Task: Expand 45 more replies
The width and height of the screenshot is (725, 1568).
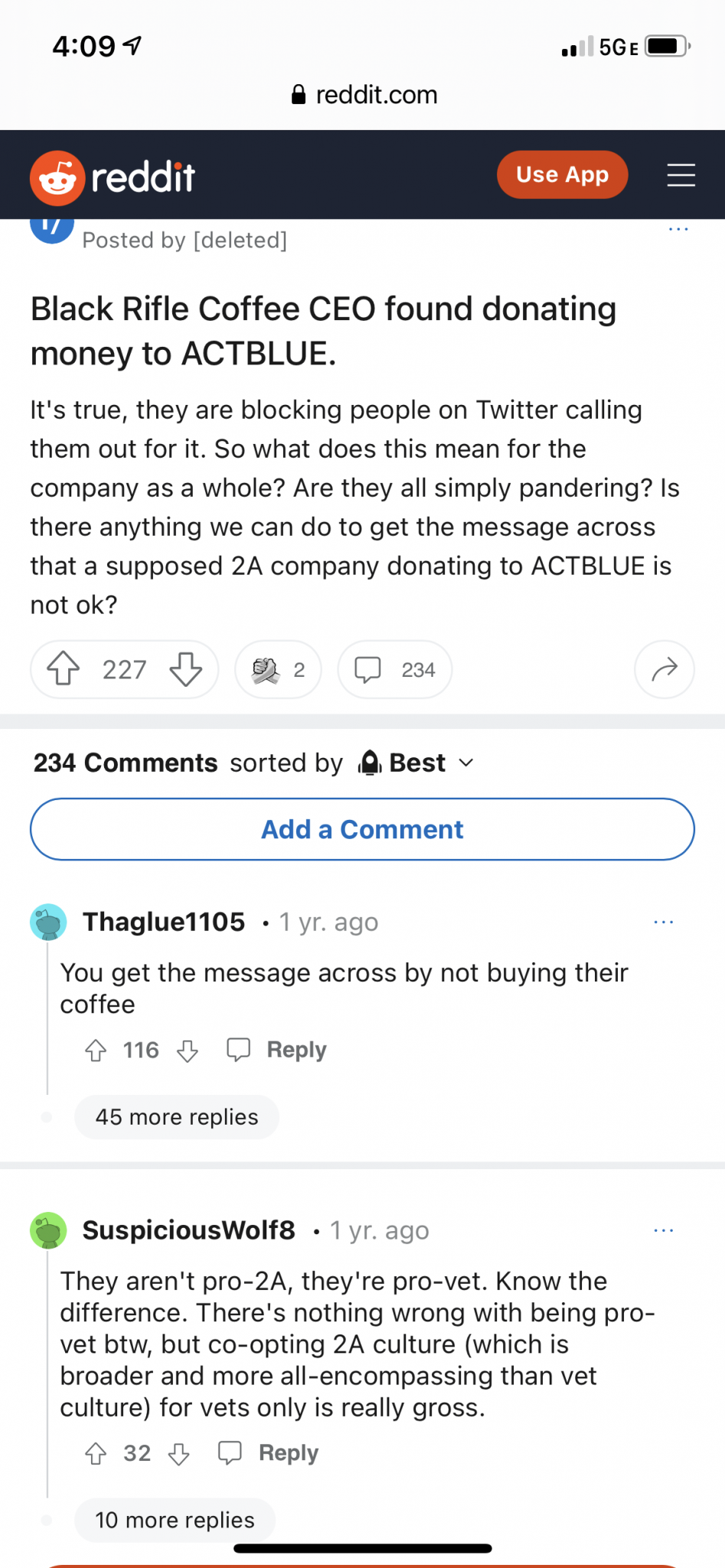Action: click(177, 1117)
